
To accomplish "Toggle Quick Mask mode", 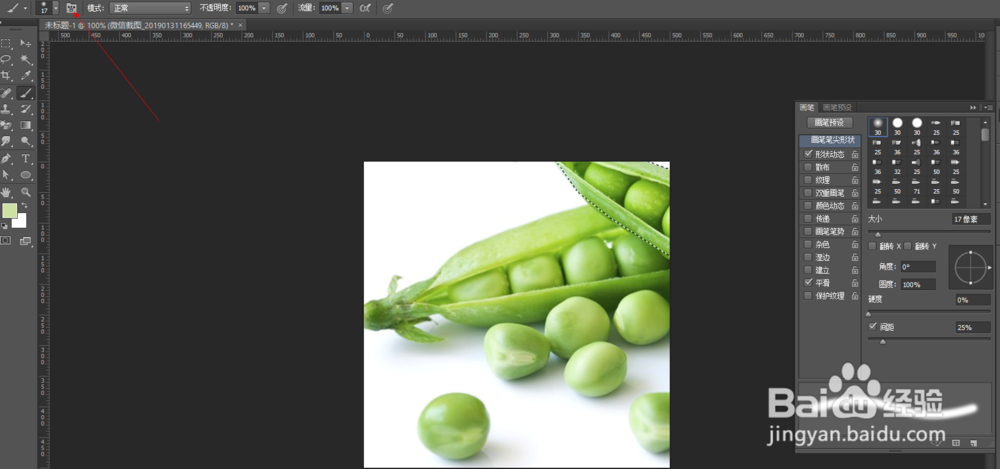I will coord(6,241).
